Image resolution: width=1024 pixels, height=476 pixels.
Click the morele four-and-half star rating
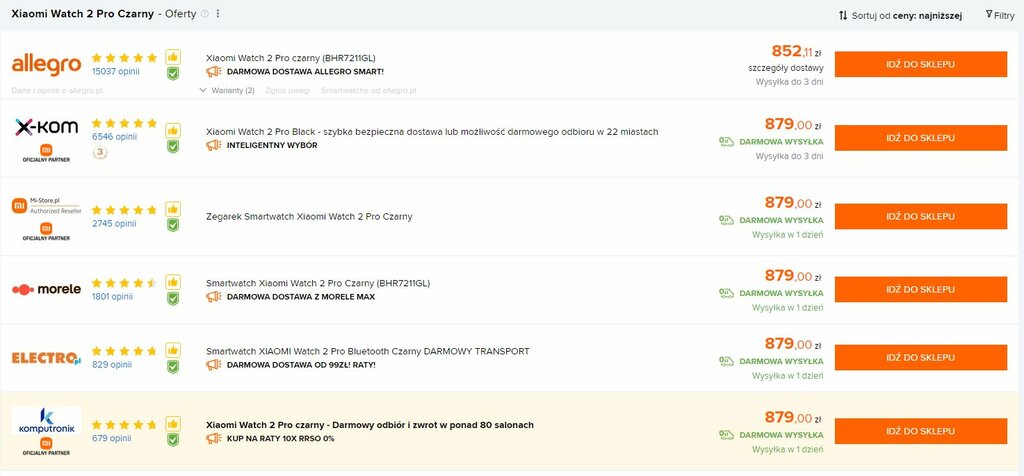tap(124, 283)
